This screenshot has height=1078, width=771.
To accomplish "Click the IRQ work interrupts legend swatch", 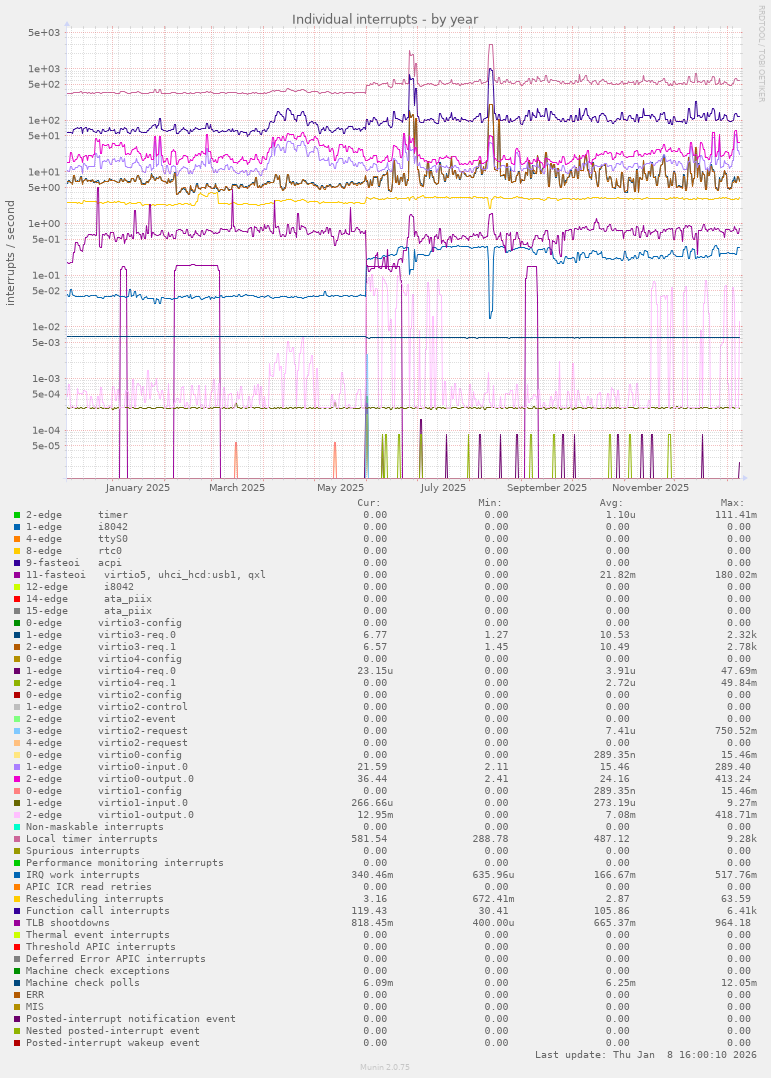I will click(17, 875).
